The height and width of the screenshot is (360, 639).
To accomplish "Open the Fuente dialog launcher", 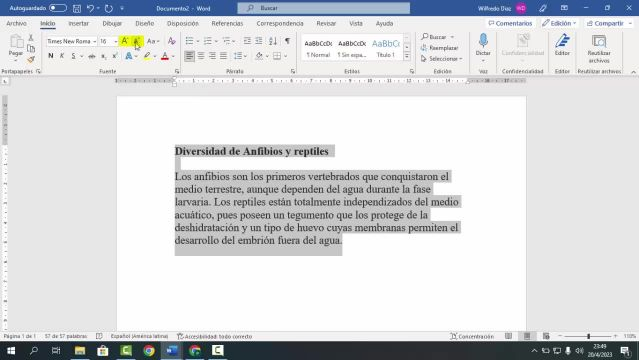I will pos(177,71).
